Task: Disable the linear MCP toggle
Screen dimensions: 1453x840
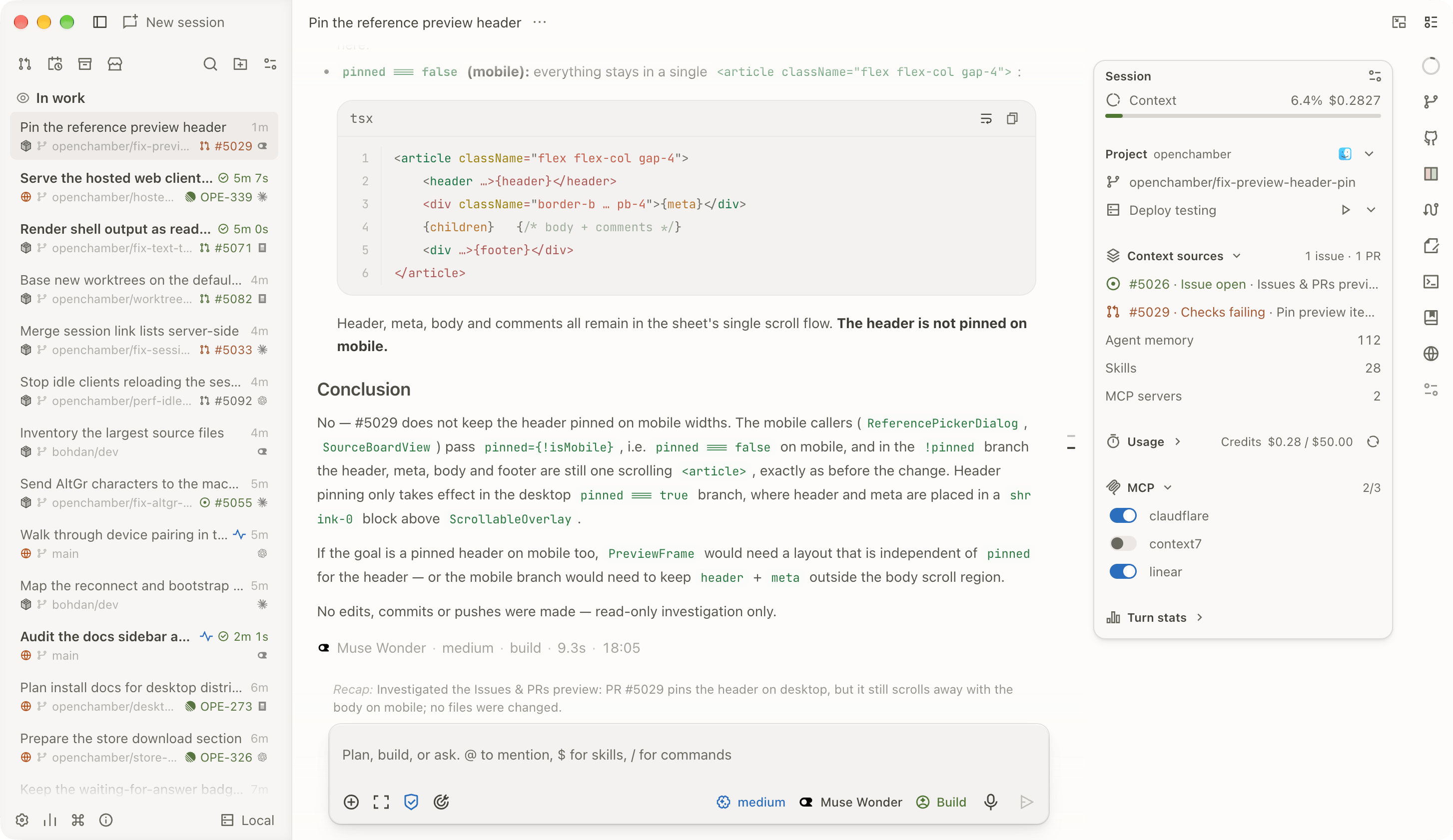Action: click(1123, 571)
